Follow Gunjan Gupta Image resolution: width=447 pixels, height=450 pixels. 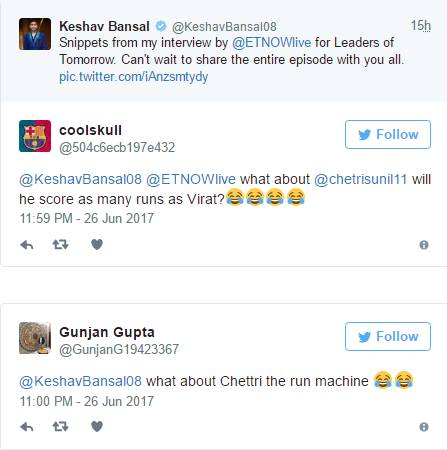pos(388,337)
